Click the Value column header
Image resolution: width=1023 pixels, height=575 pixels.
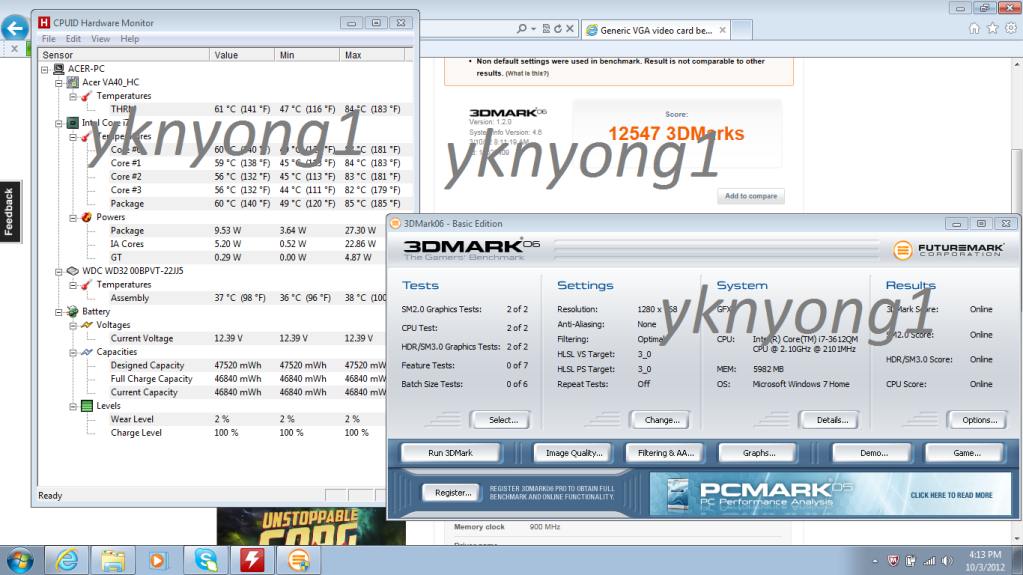click(x=242, y=55)
